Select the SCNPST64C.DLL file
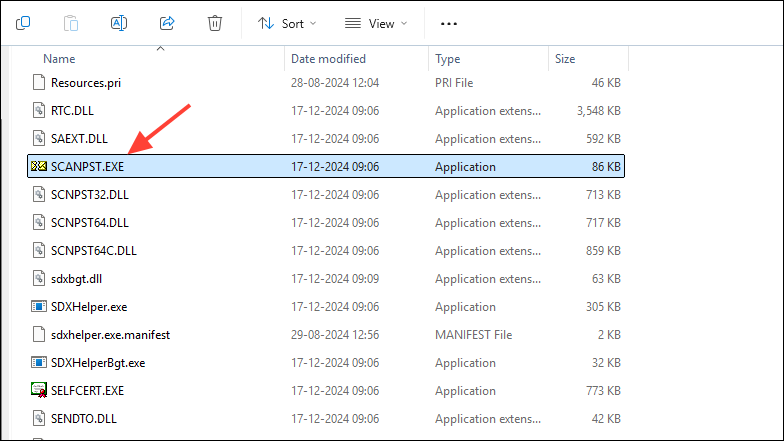Image resolution: width=784 pixels, height=441 pixels. click(93, 250)
